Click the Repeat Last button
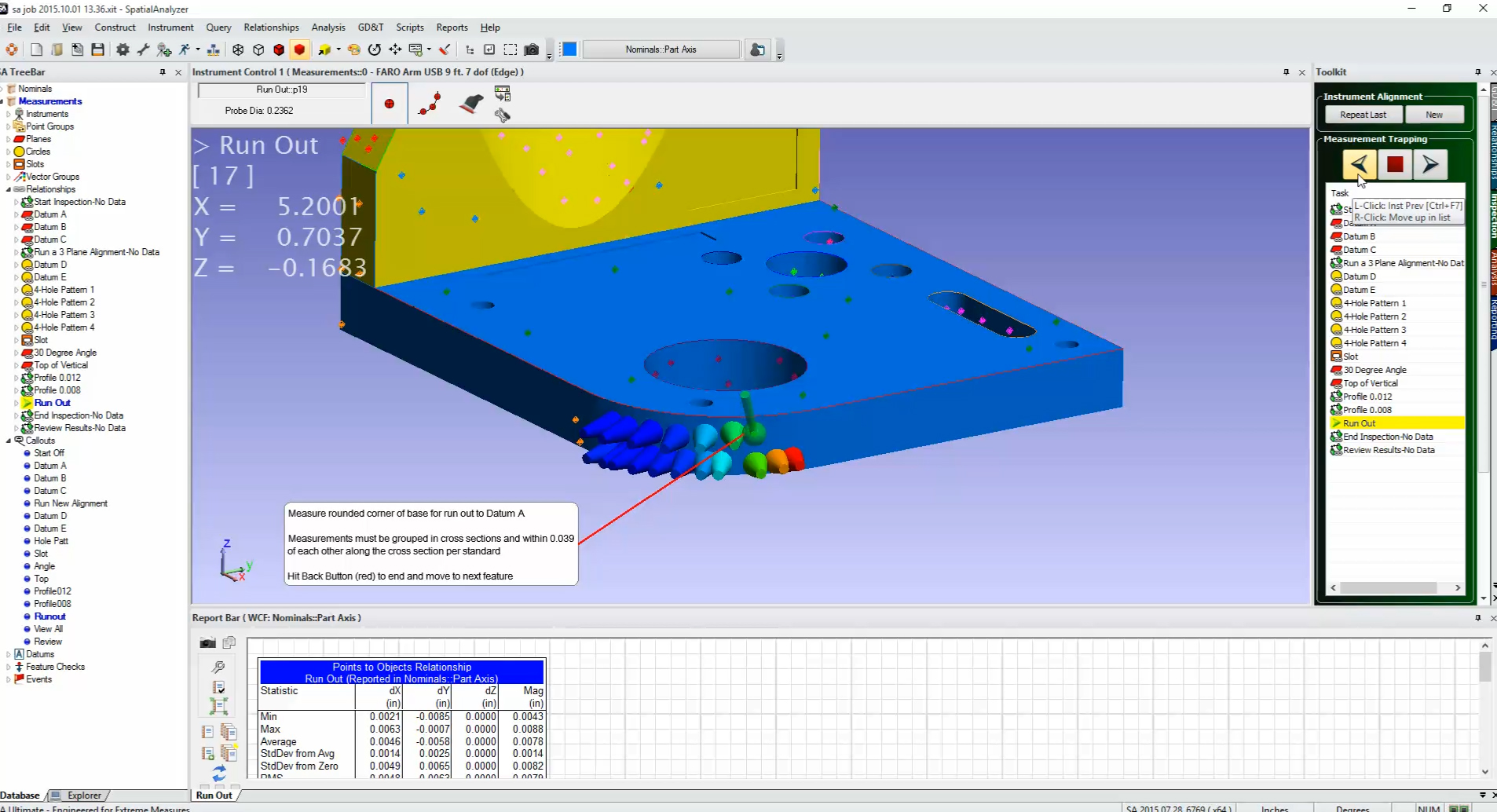Viewport: 1497px width, 812px height. click(1363, 115)
